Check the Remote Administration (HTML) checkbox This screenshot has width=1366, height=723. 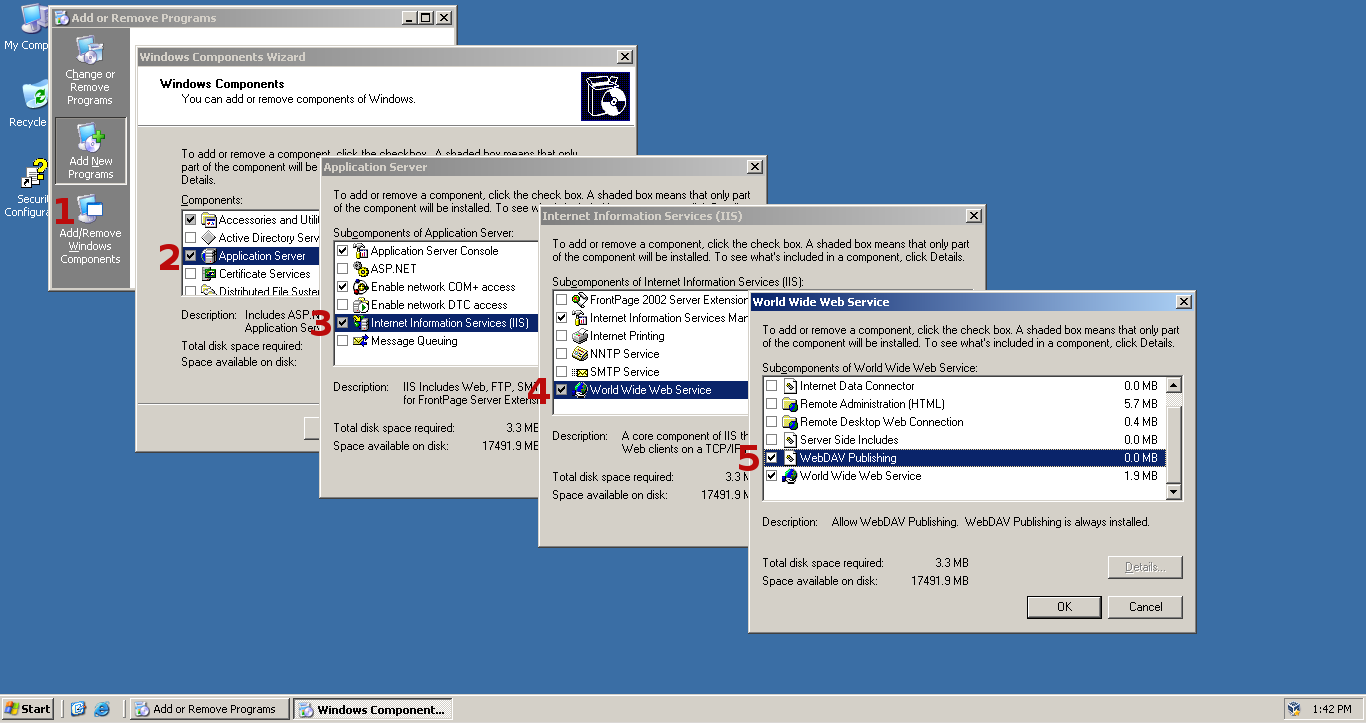[771, 404]
